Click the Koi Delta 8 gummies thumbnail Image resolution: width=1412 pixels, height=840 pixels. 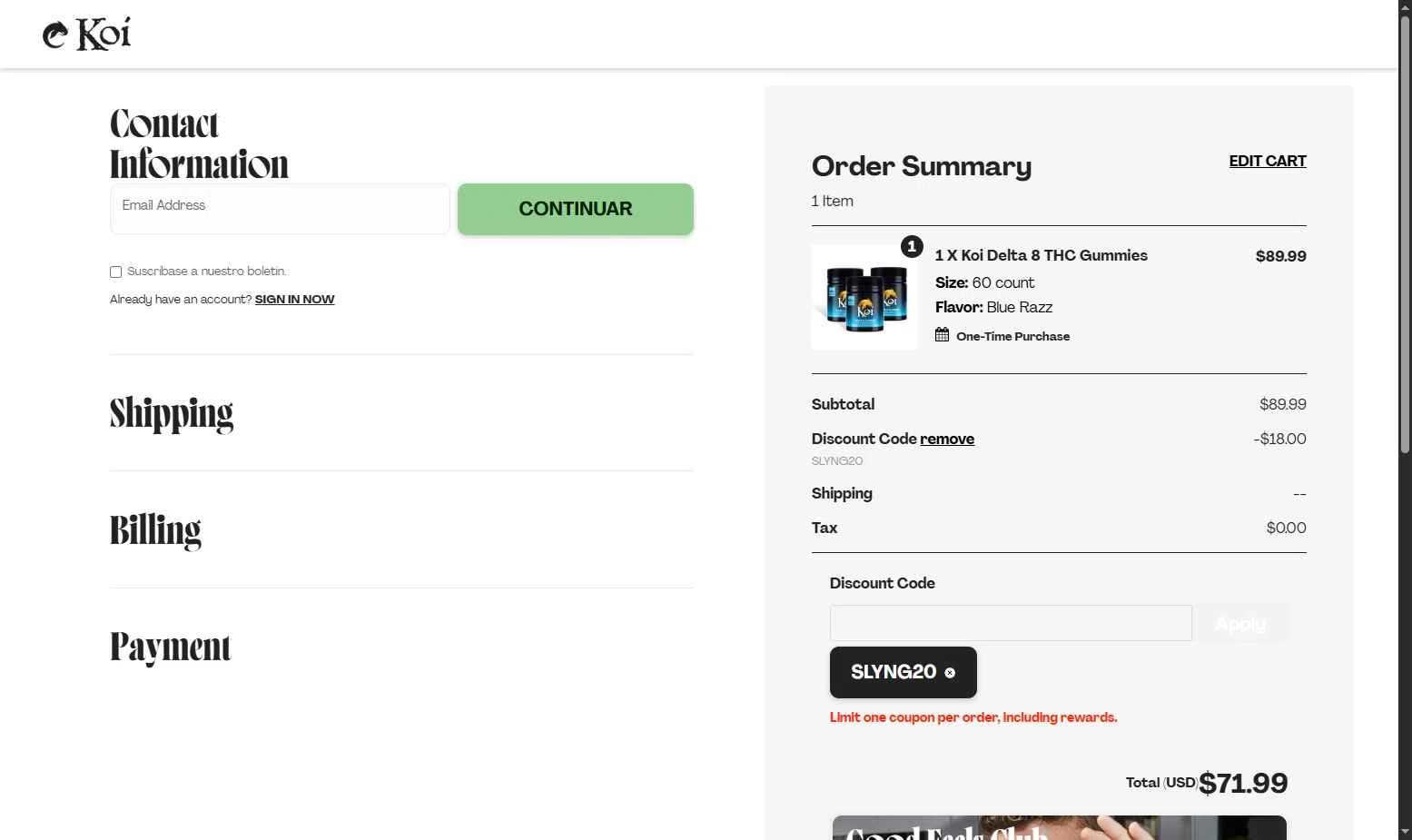coord(864,298)
